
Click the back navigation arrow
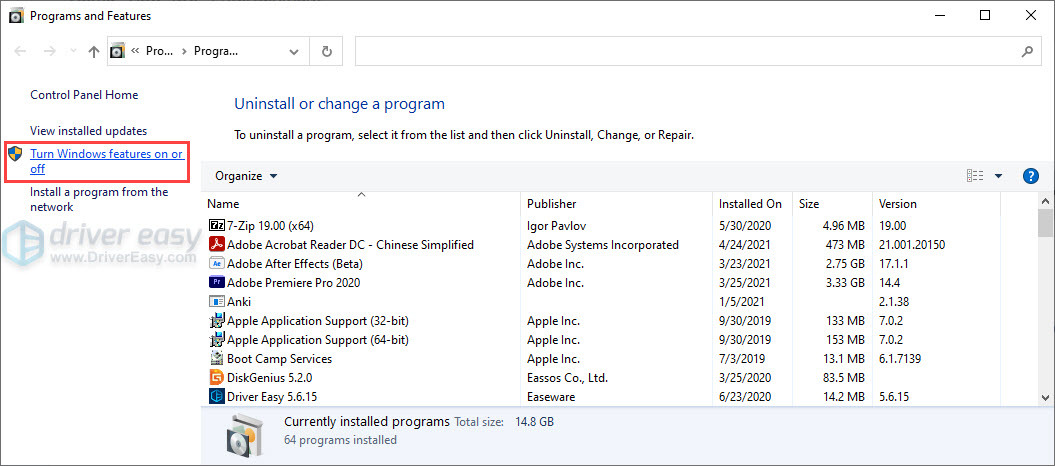[20, 51]
